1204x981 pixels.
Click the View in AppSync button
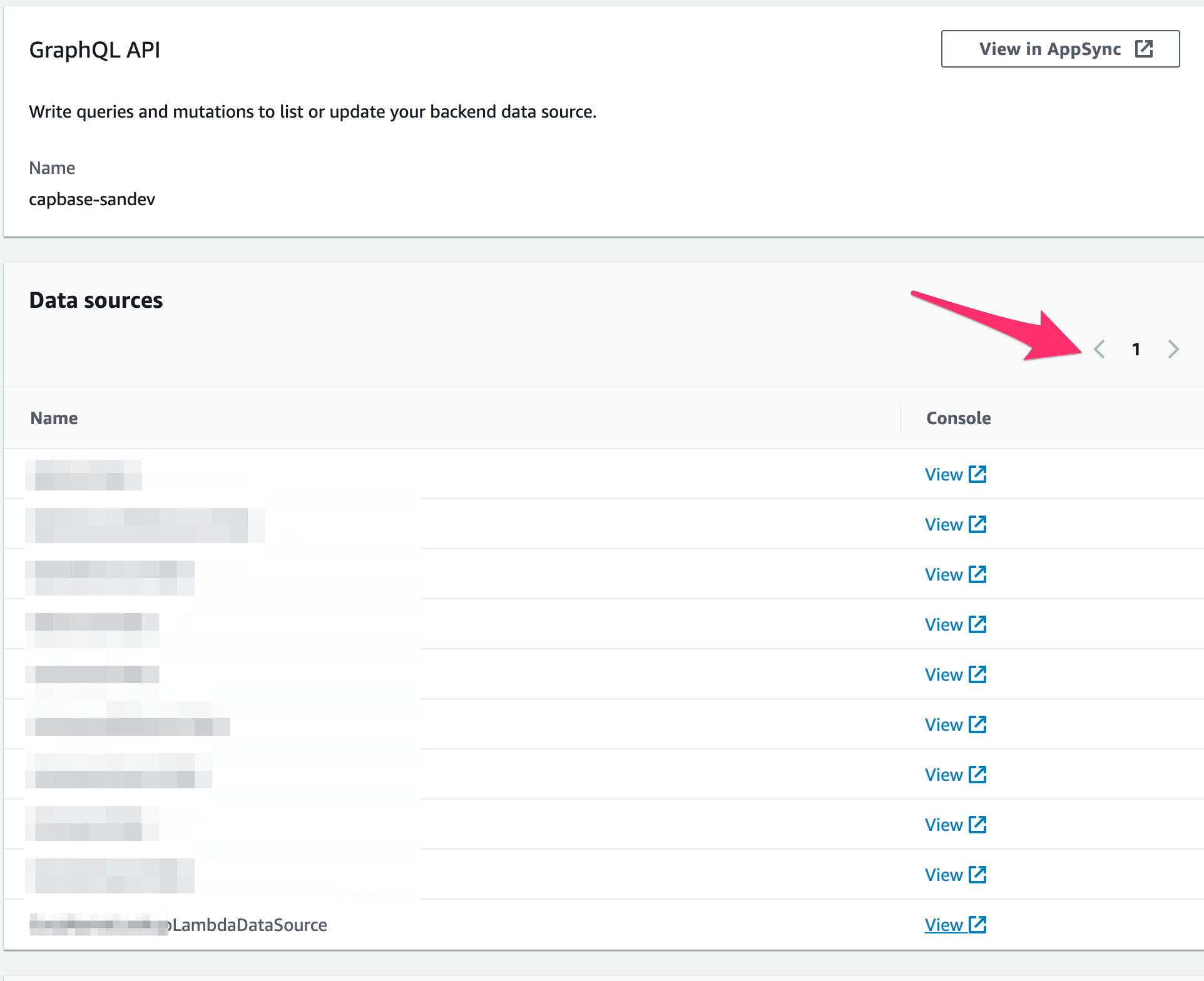pos(1059,49)
